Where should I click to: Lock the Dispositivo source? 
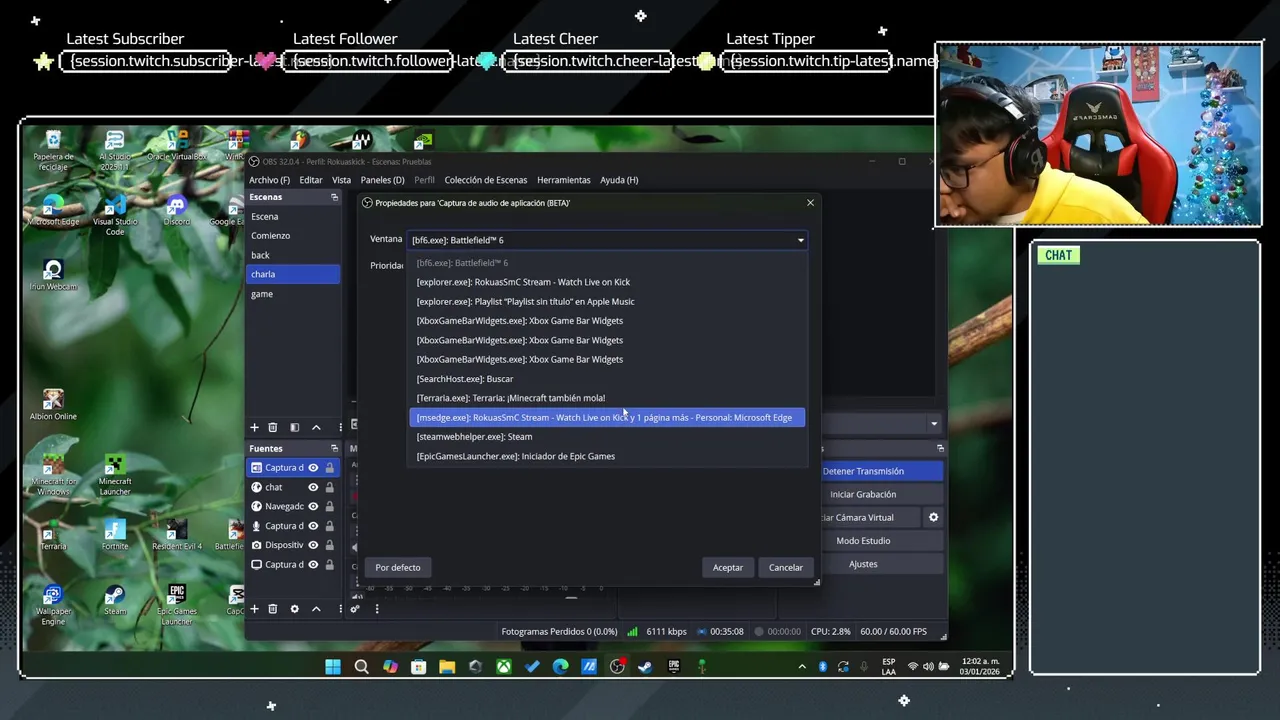point(329,545)
